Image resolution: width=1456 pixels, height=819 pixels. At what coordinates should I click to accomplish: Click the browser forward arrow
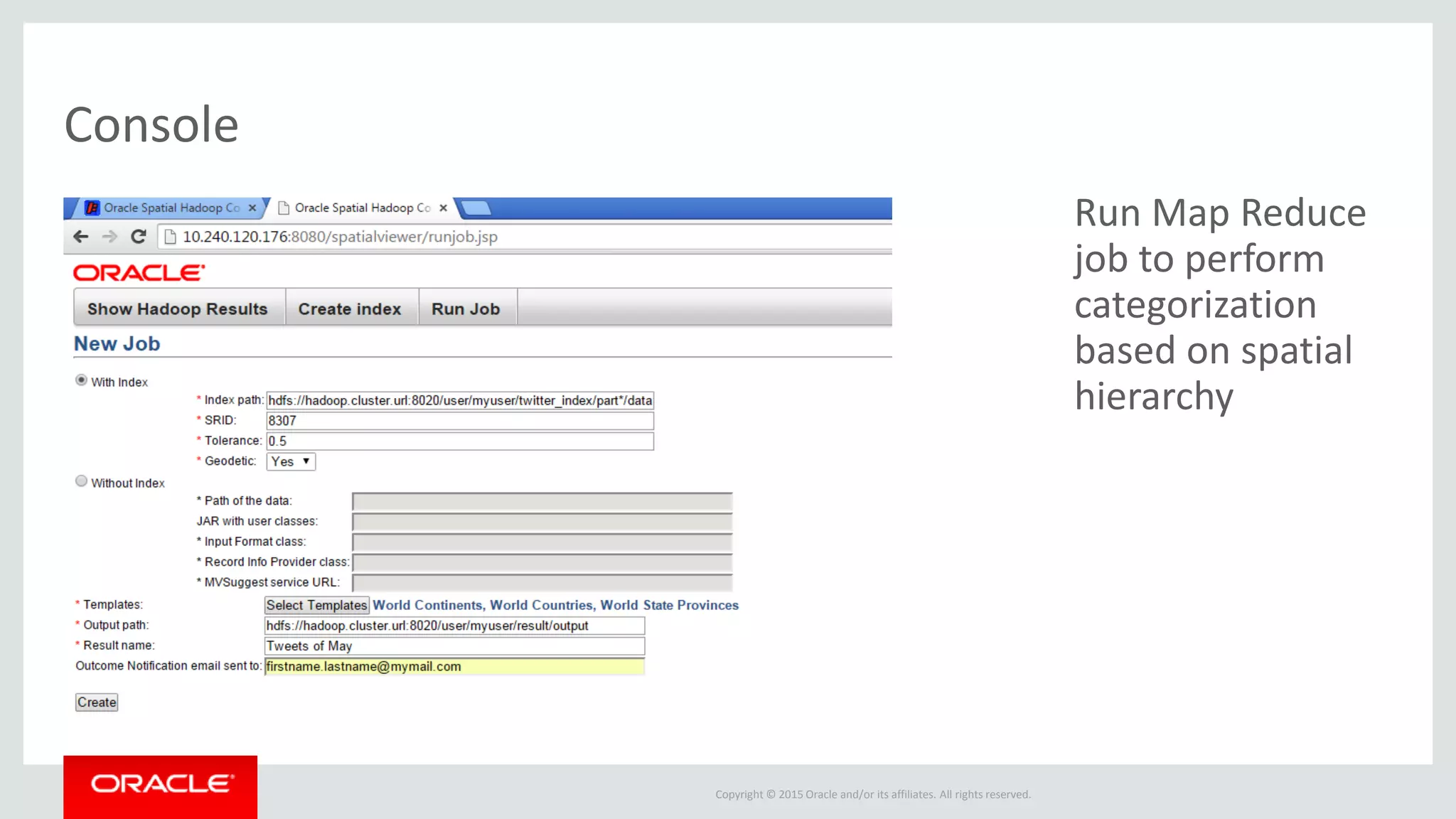click(109, 237)
